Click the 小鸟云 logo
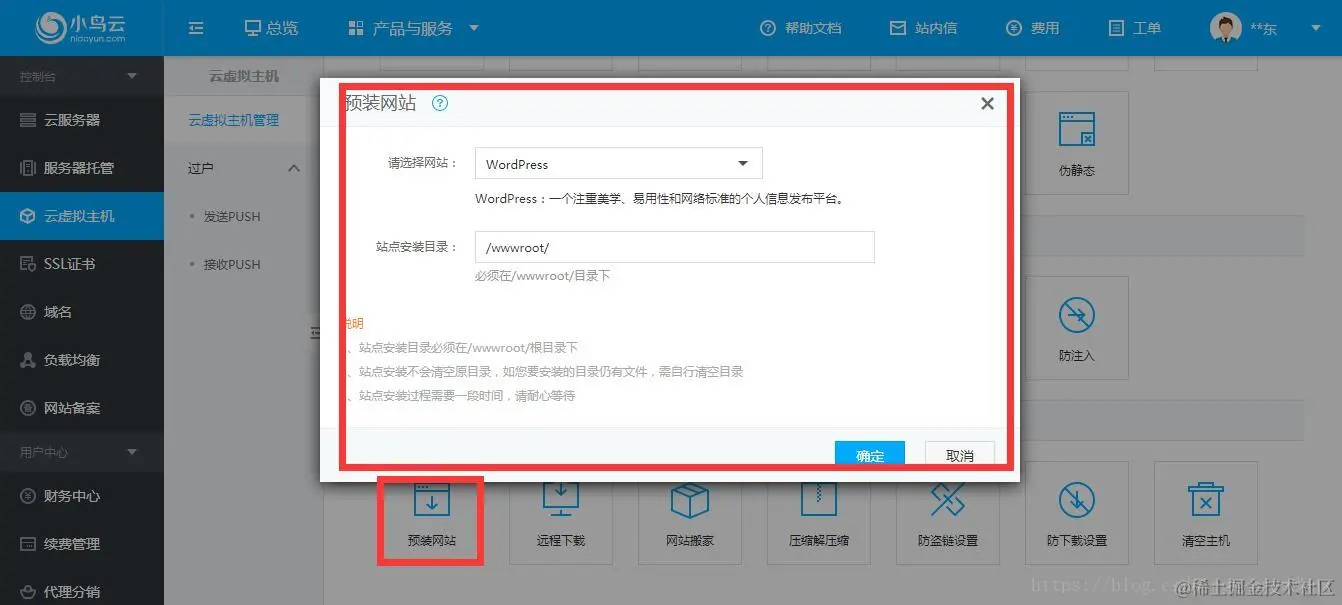Screen dimensions: 1342x605 click(80, 28)
